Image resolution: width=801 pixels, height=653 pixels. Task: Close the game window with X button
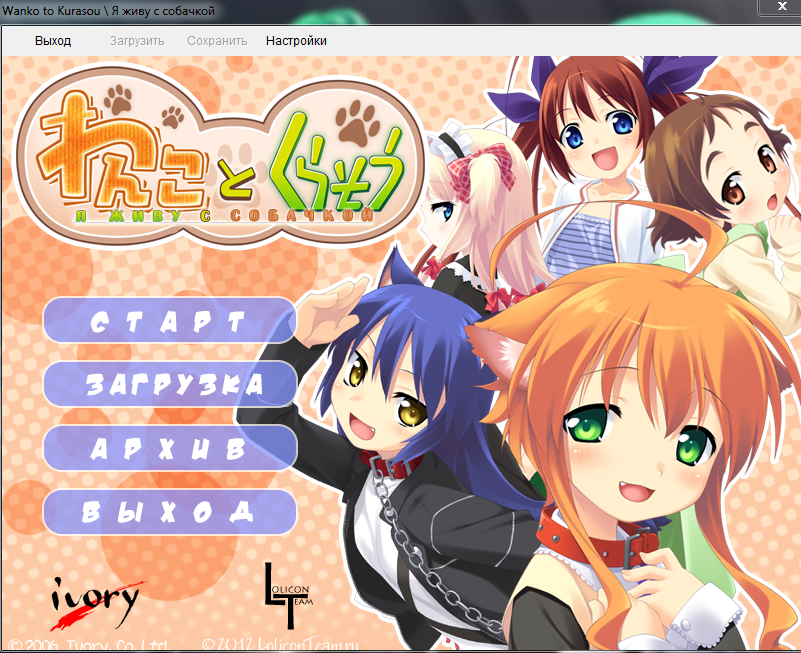(778, 8)
